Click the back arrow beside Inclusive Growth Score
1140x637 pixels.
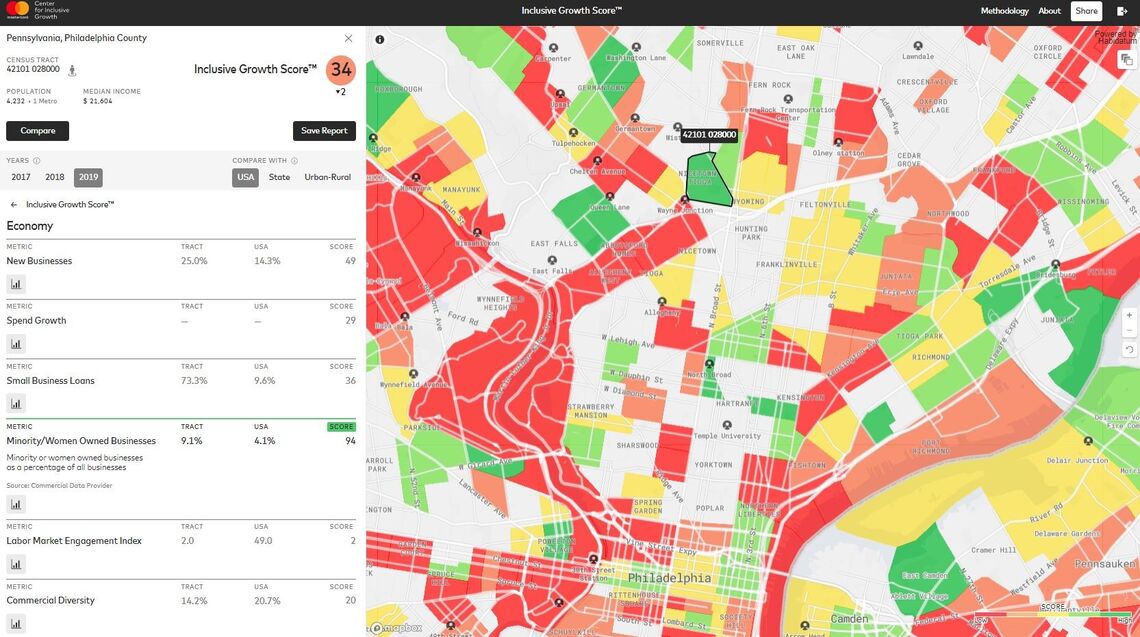[x=14, y=204]
